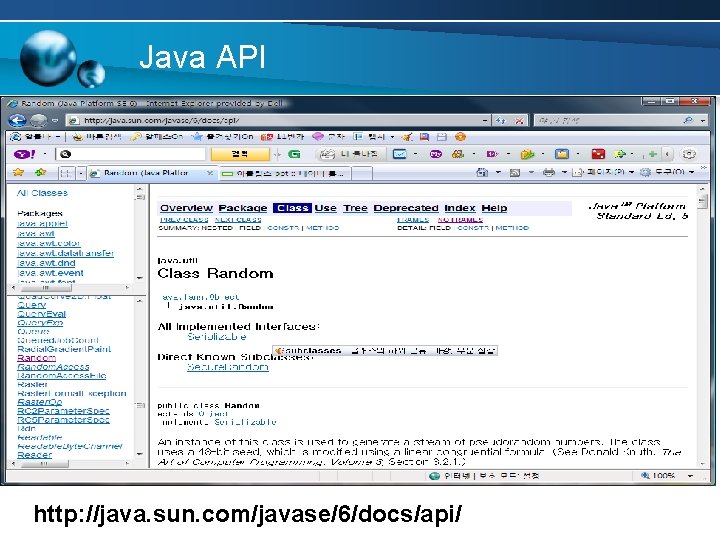
Task: Open the Quick Tabs grid icon
Action: [x=66, y=174]
